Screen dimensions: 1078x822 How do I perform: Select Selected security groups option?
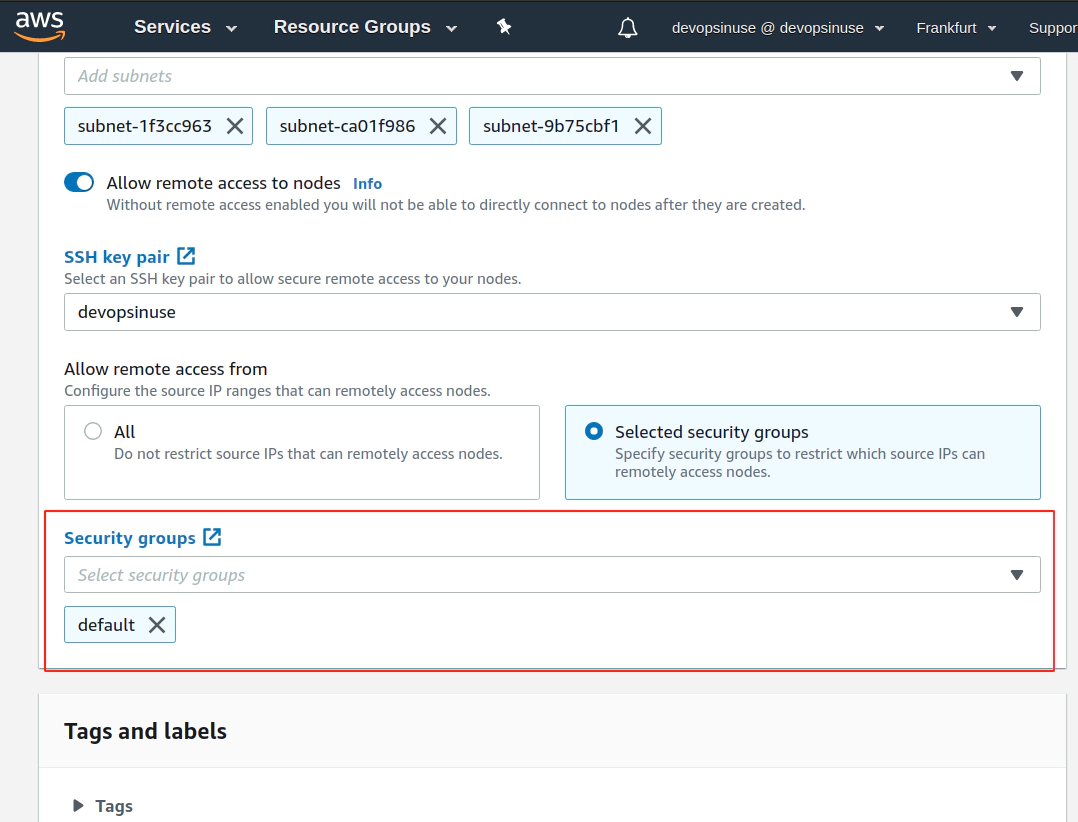[594, 431]
